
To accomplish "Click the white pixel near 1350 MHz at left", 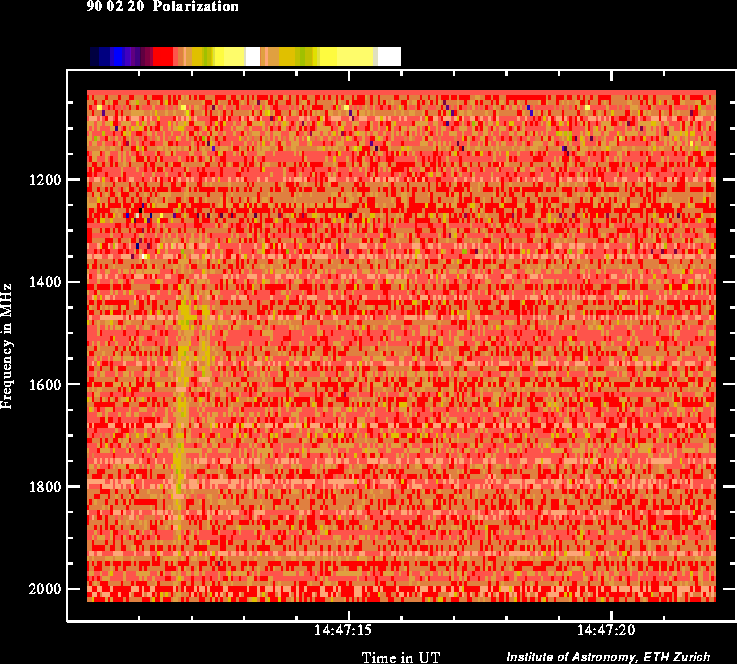I will pyautogui.click(x=144, y=256).
